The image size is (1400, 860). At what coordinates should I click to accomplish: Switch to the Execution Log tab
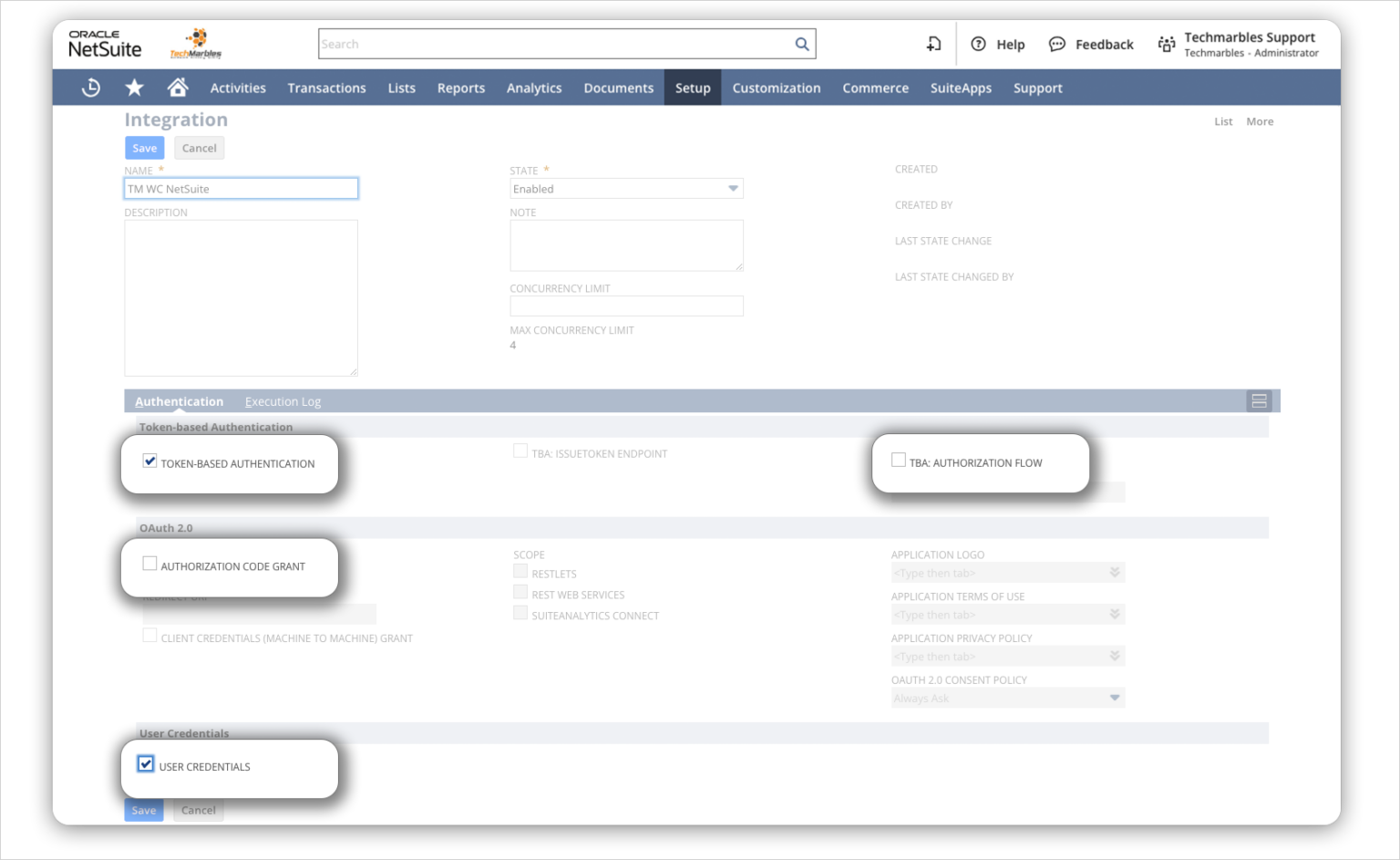click(x=283, y=401)
